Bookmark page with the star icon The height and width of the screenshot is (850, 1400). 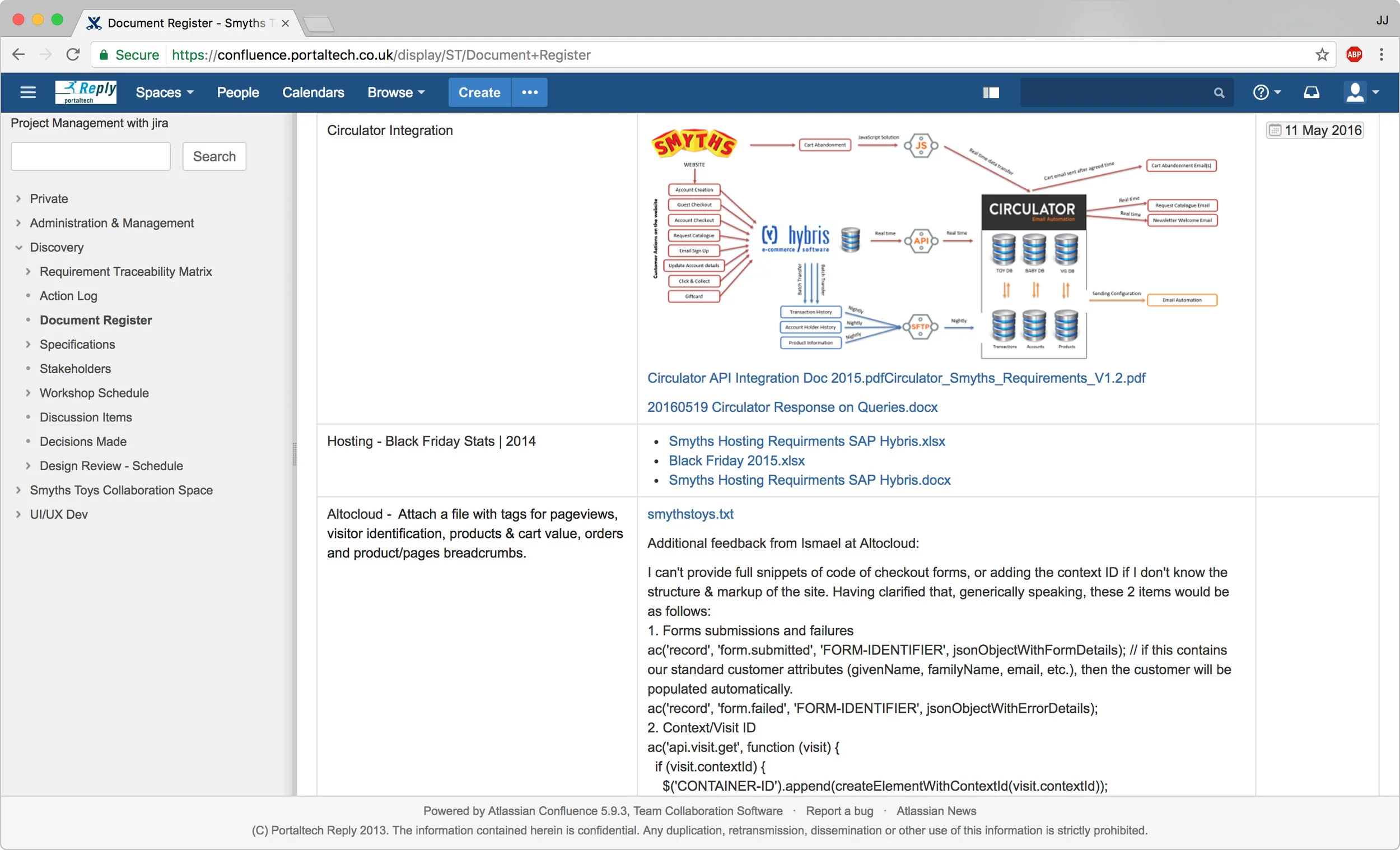pyautogui.click(x=1322, y=54)
